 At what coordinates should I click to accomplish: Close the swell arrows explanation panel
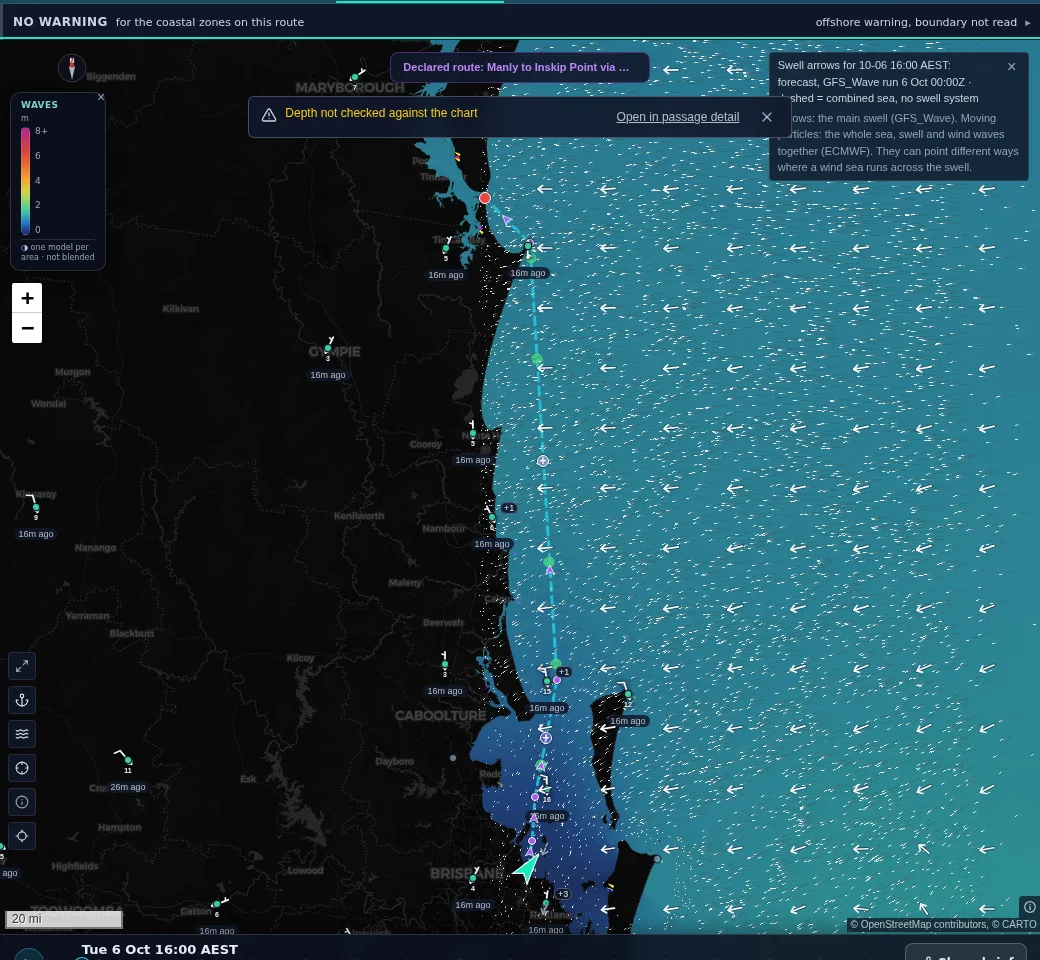(x=1011, y=66)
